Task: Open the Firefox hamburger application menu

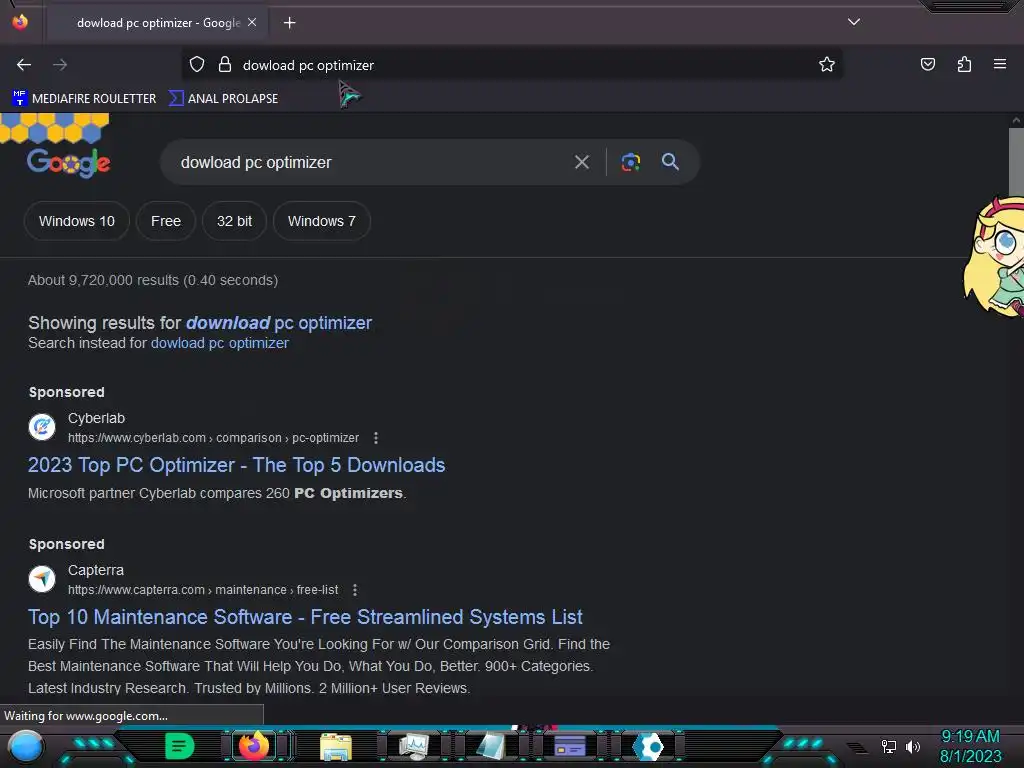Action: pos(1000,64)
